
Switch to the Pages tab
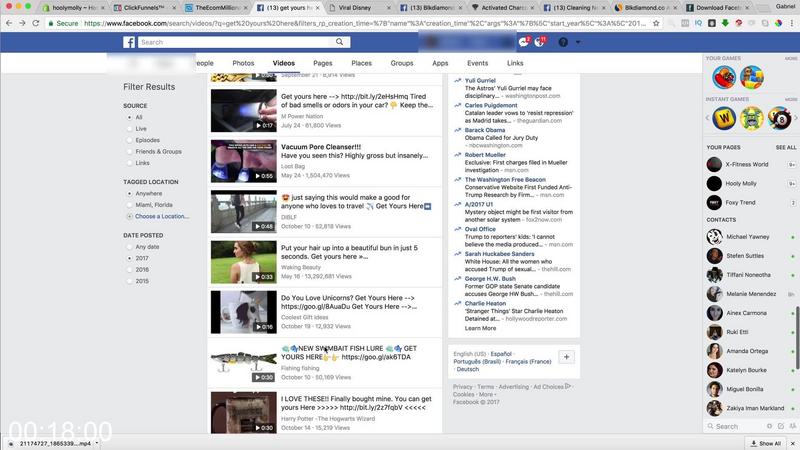(x=322, y=63)
